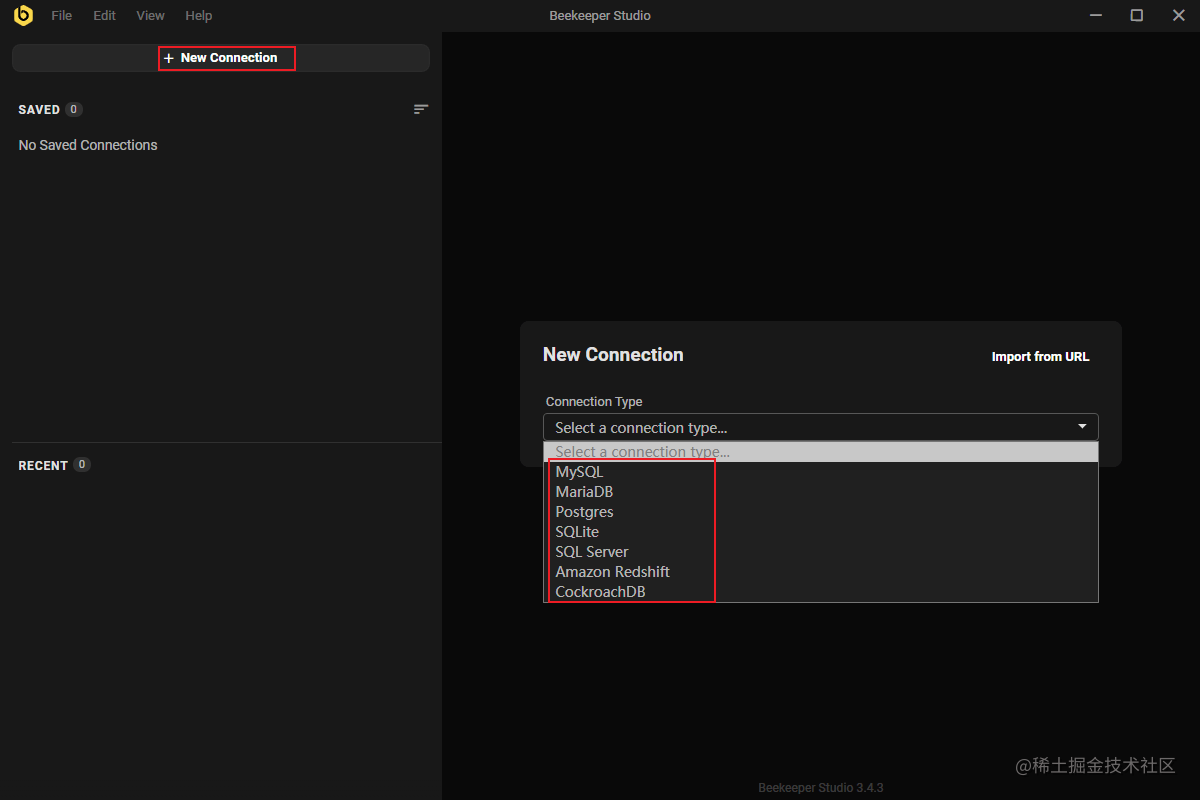Click the Connection Type dropdown arrow
Image resolution: width=1200 pixels, height=800 pixels.
point(1082,427)
